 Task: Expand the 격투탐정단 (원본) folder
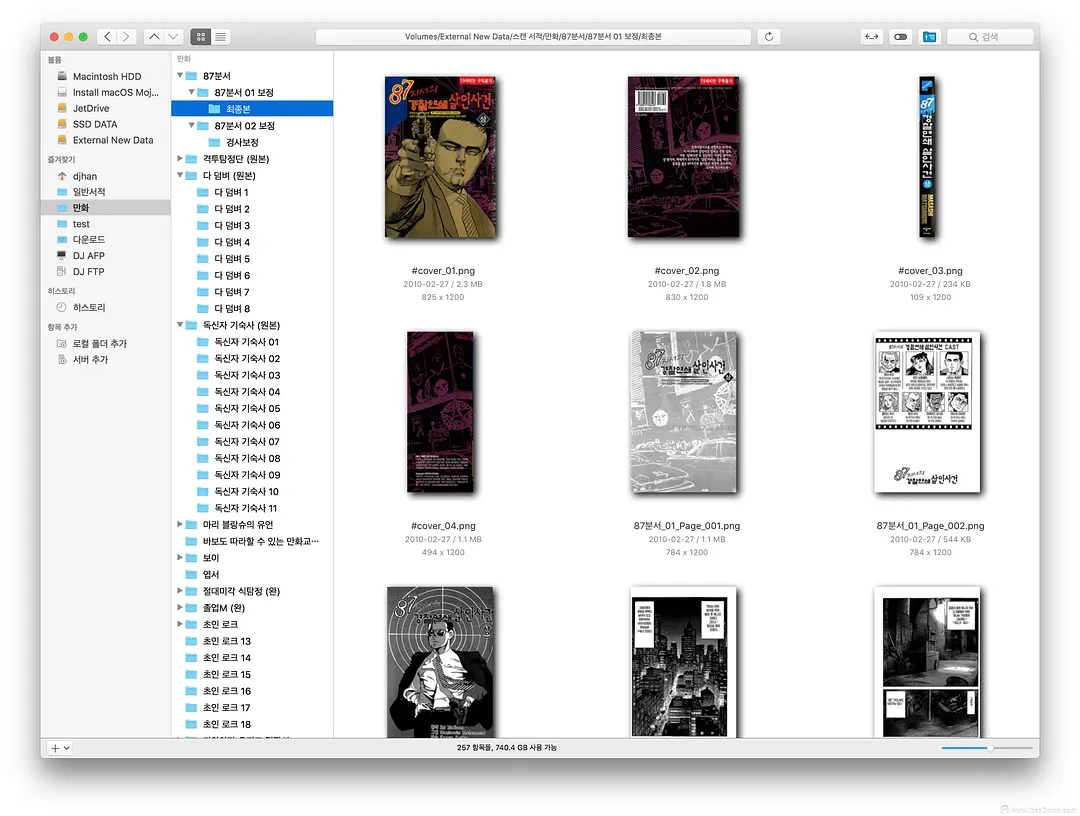click(180, 158)
